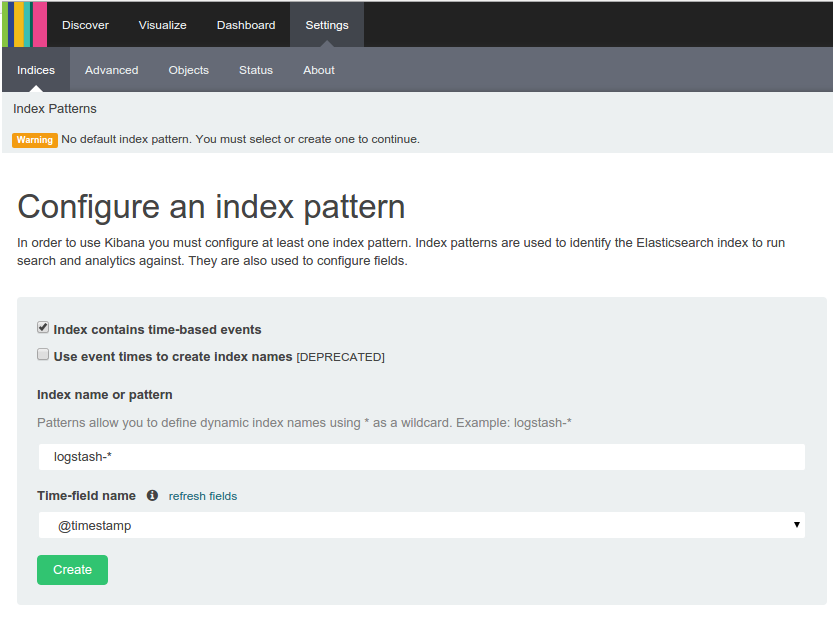Open the Time-field name dropdown
Screen dimensions: 833x620
(422, 525)
